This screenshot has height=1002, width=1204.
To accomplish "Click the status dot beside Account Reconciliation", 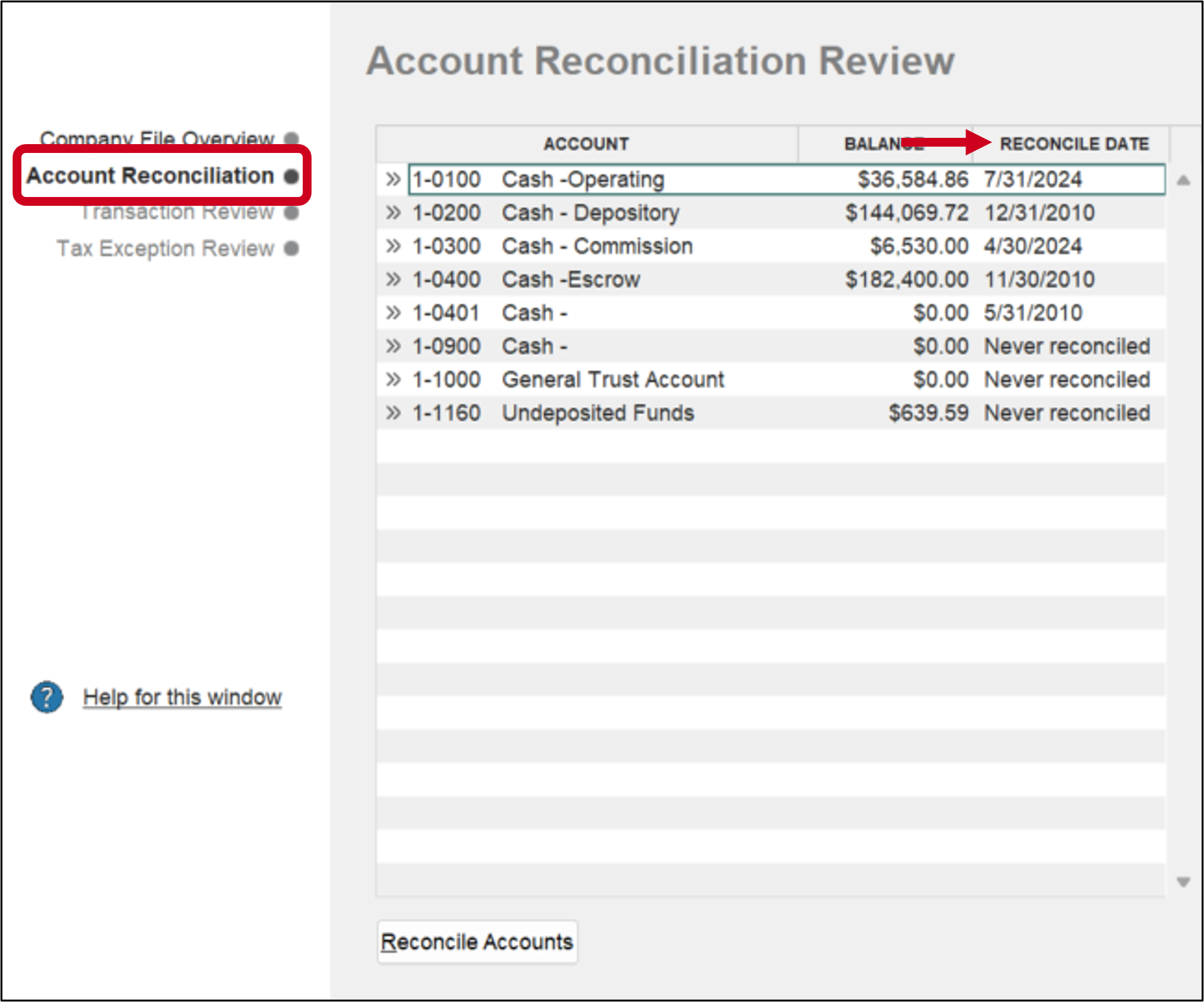I will [x=291, y=177].
